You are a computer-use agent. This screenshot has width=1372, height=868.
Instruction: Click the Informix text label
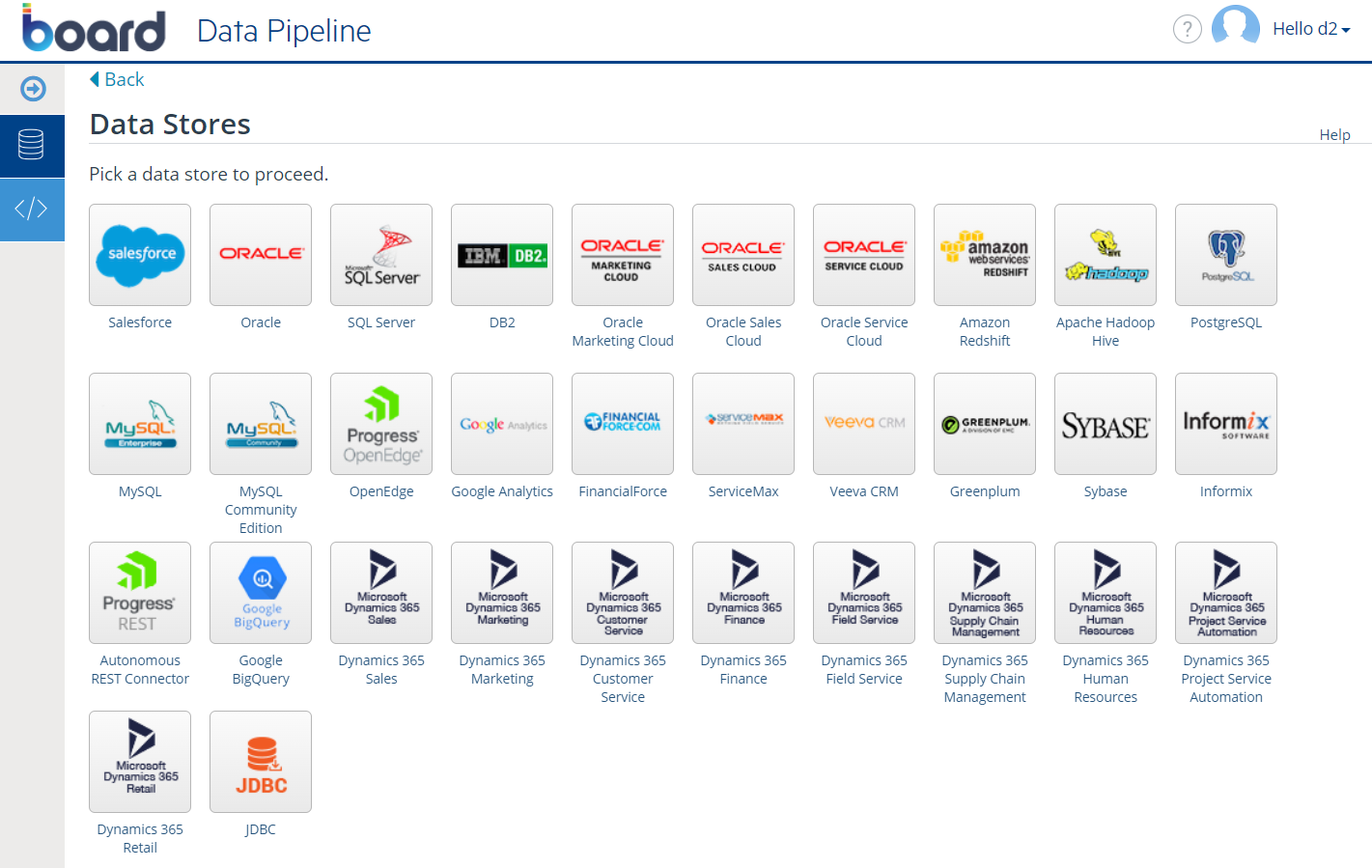pos(1226,491)
